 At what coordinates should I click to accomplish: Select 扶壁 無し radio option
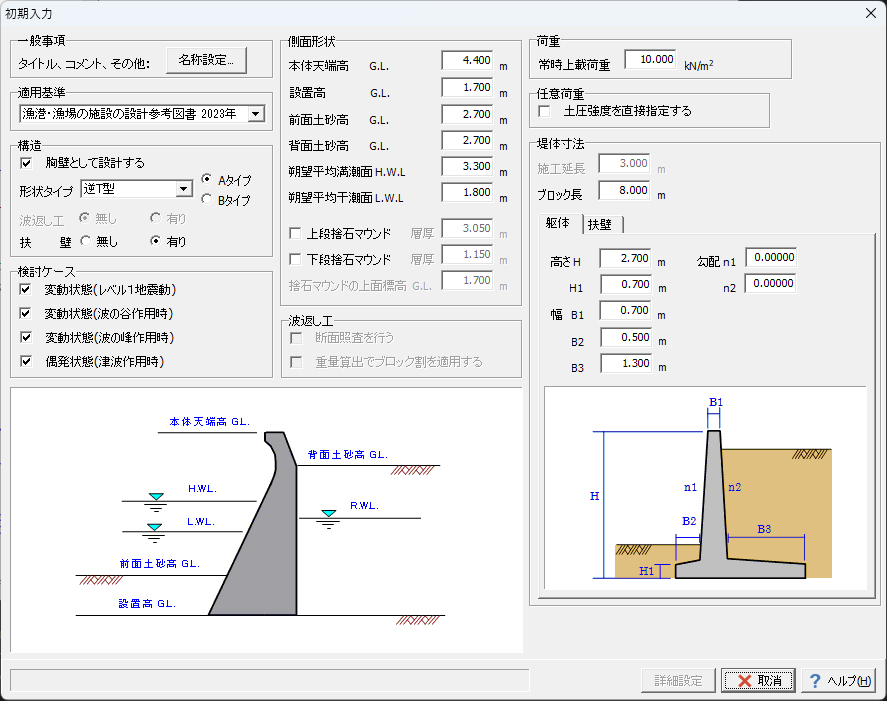[x=86, y=241]
